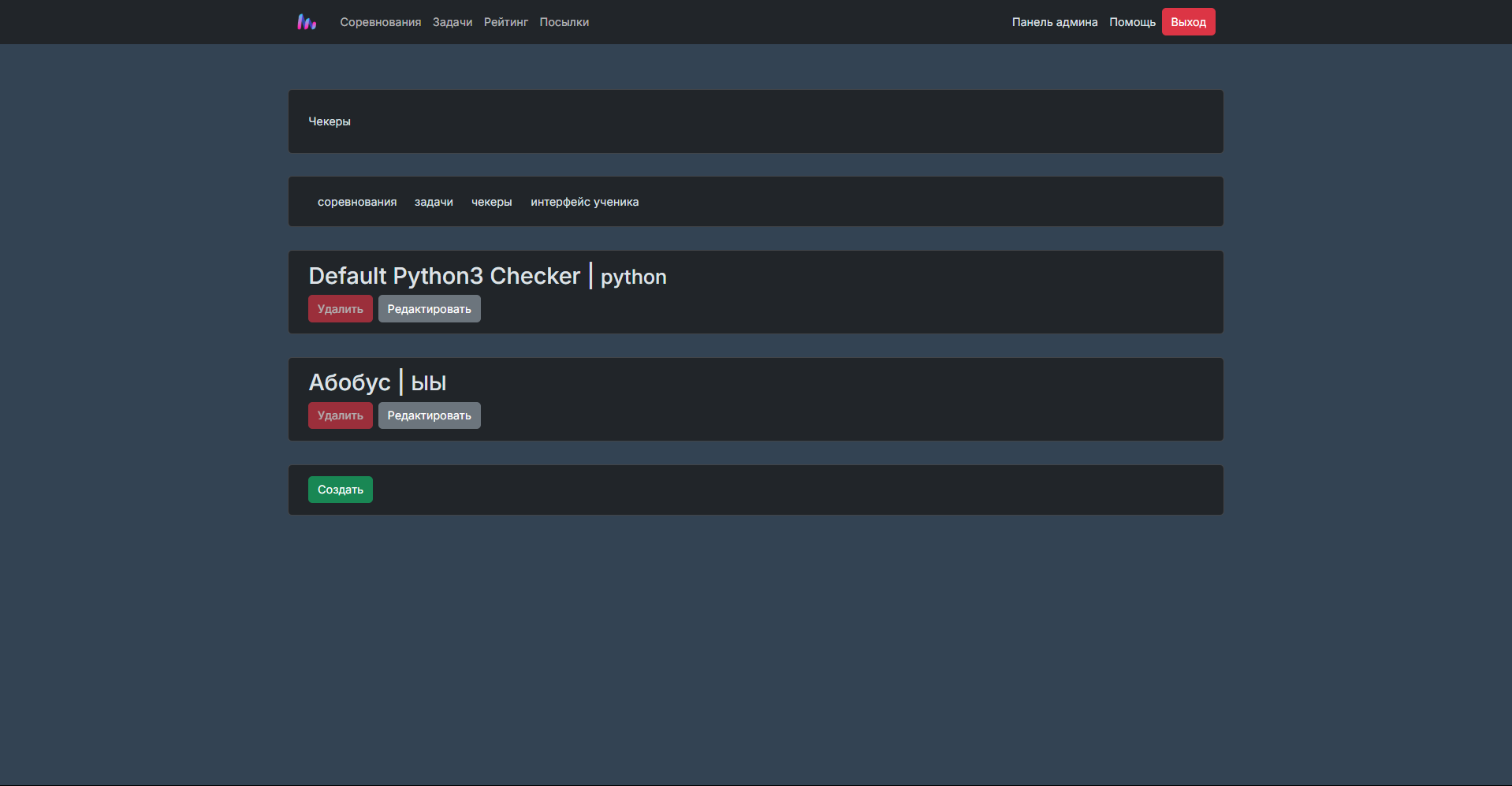Screen dimensions: 1512x786
Task: Go to Задачи in the top navbar
Action: (452, 22)
